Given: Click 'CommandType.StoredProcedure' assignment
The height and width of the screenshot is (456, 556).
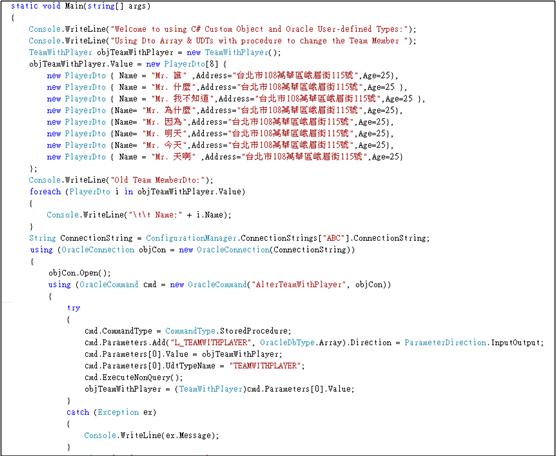Looking at the screenshot, I should point(228,331).
